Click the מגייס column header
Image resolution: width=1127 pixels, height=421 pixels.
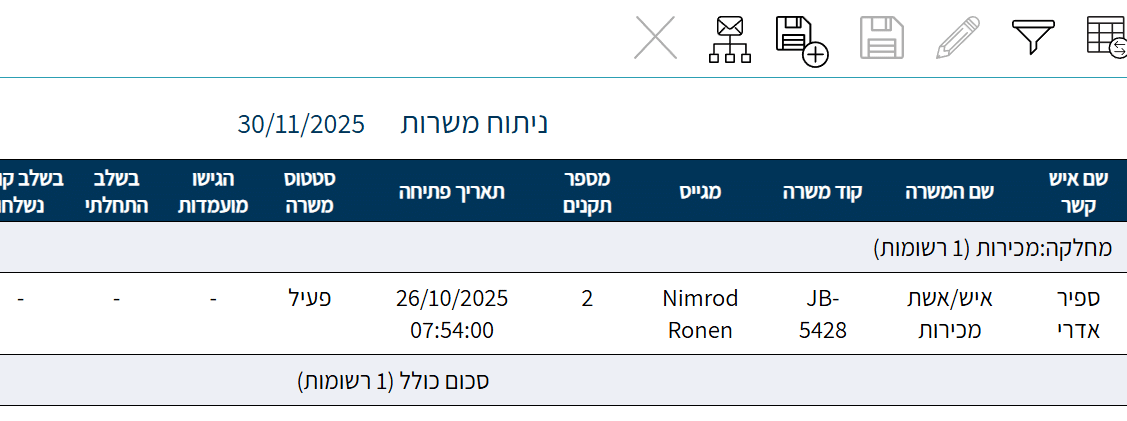tap(700, 191)
